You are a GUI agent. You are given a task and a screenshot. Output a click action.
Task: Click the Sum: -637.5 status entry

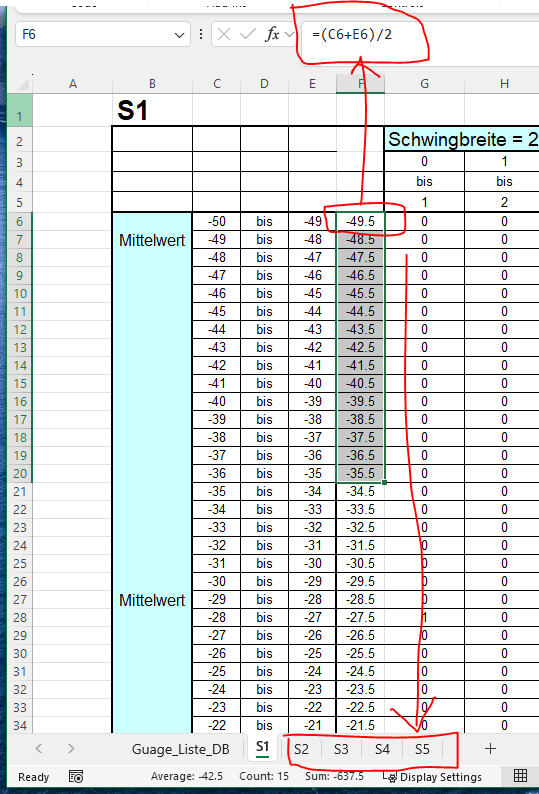pos(334,776)
